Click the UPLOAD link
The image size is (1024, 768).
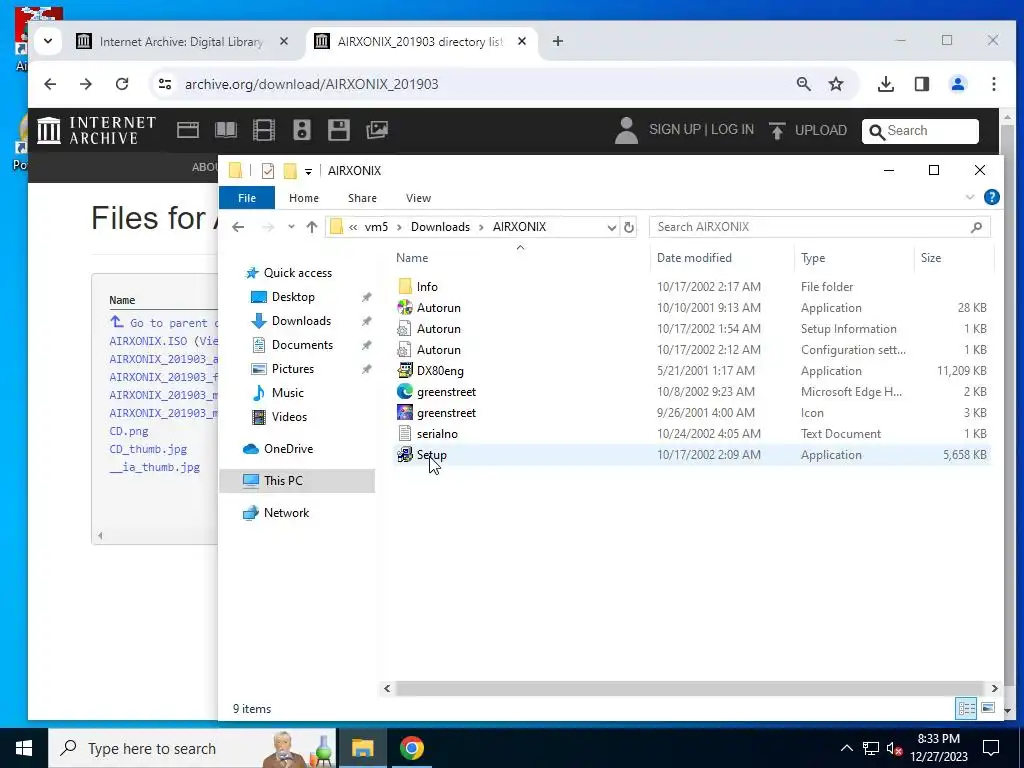pos(820,130)
